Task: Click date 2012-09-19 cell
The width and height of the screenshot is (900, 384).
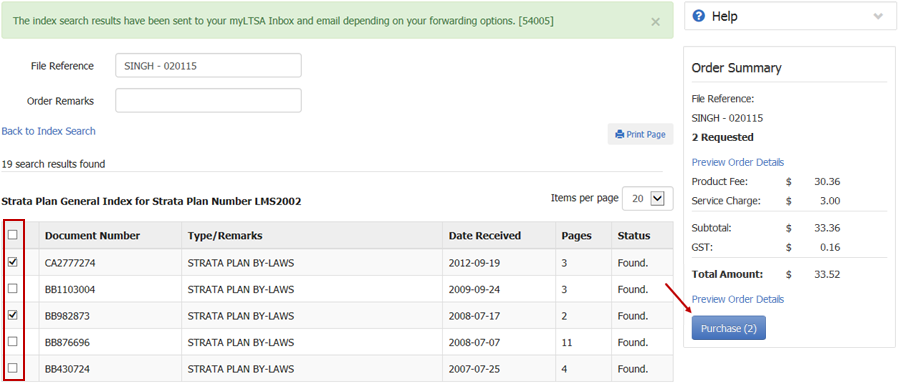Action: point(474,263)
